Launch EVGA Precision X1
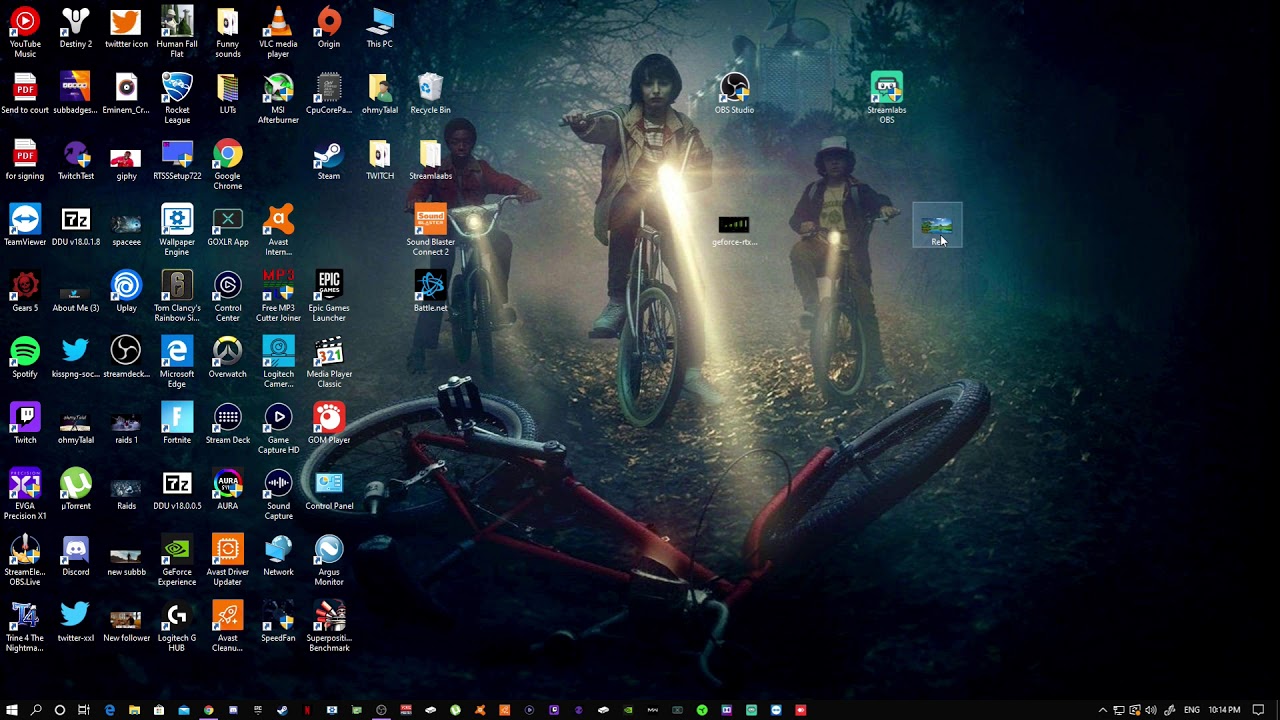The image size is (1280, 720). coord(25,494)
